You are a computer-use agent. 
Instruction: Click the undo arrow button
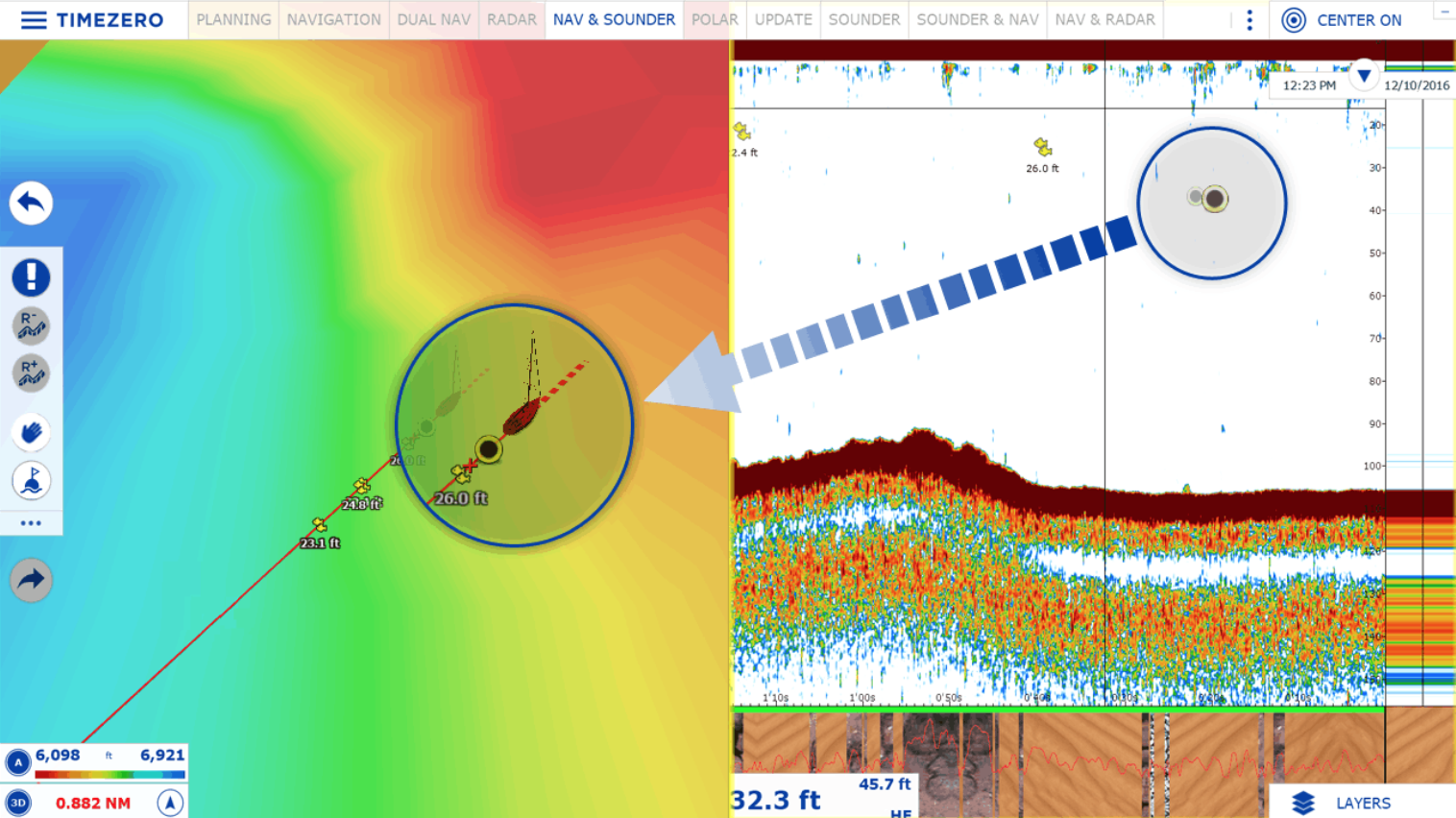pos(31,204)
